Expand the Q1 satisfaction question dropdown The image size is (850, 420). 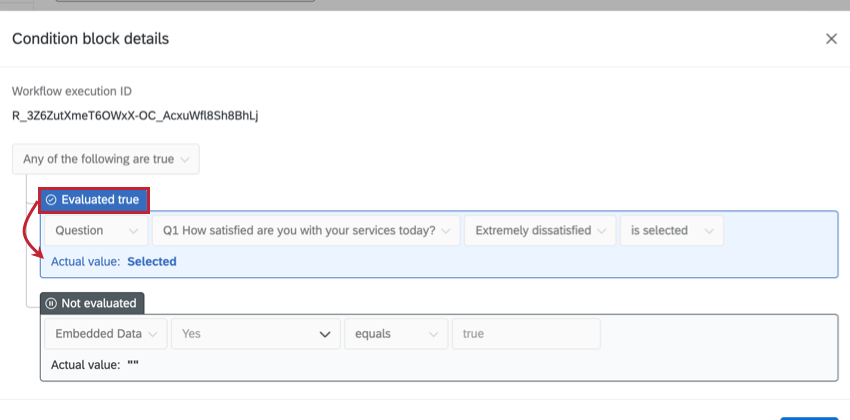pos(306,230)
